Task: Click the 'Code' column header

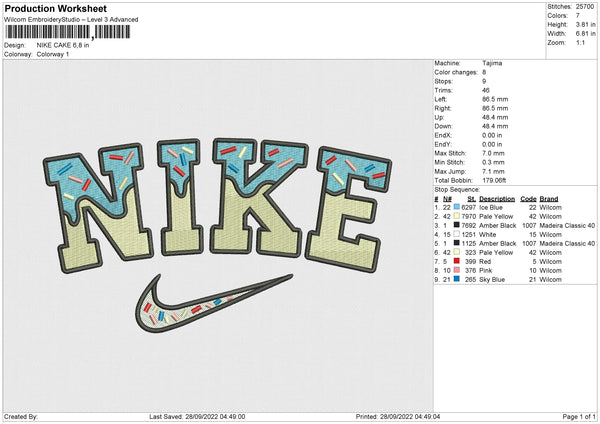Action: tap(528, 199)
